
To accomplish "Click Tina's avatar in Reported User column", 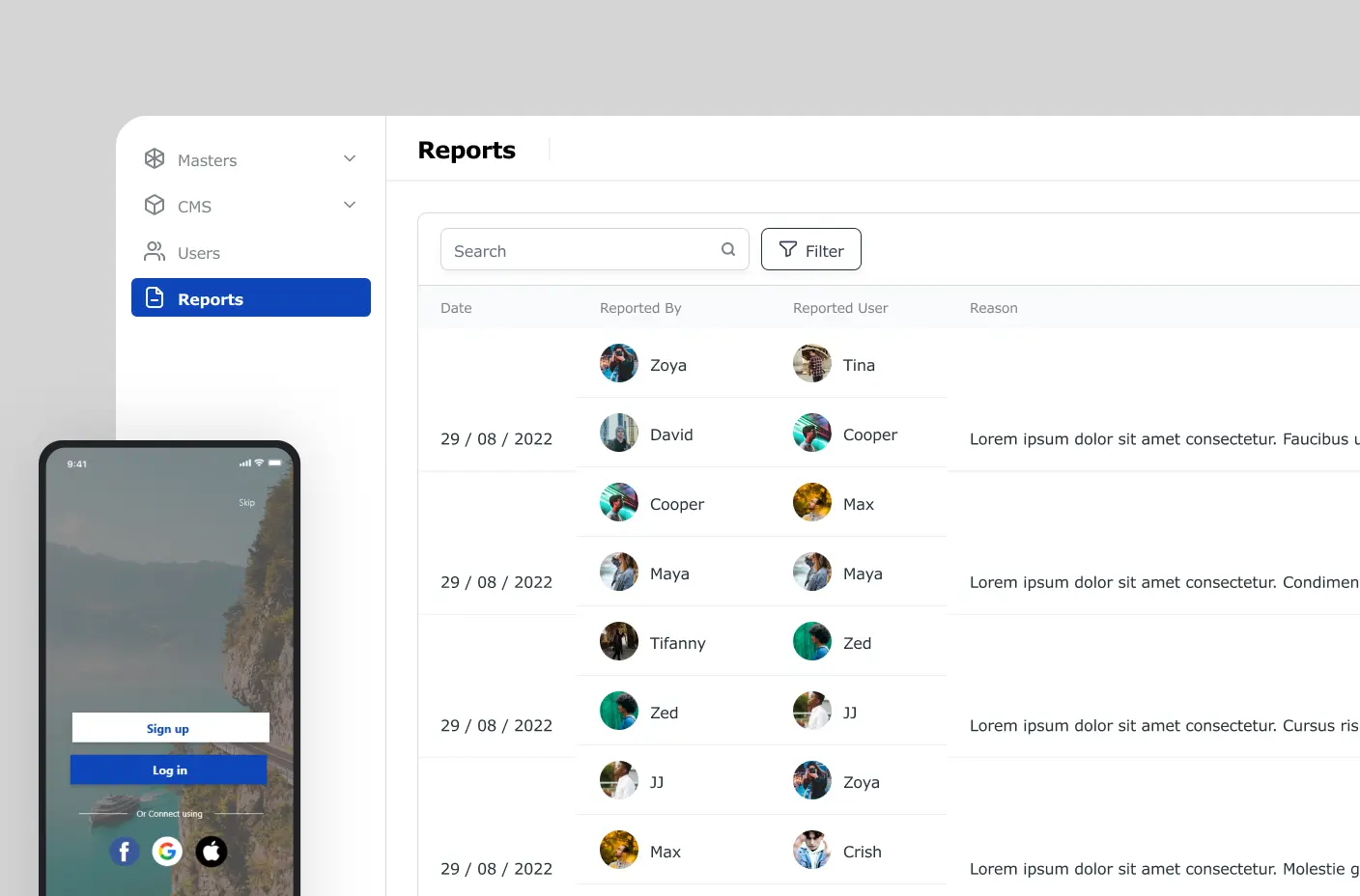I will (x=811, y=364).
